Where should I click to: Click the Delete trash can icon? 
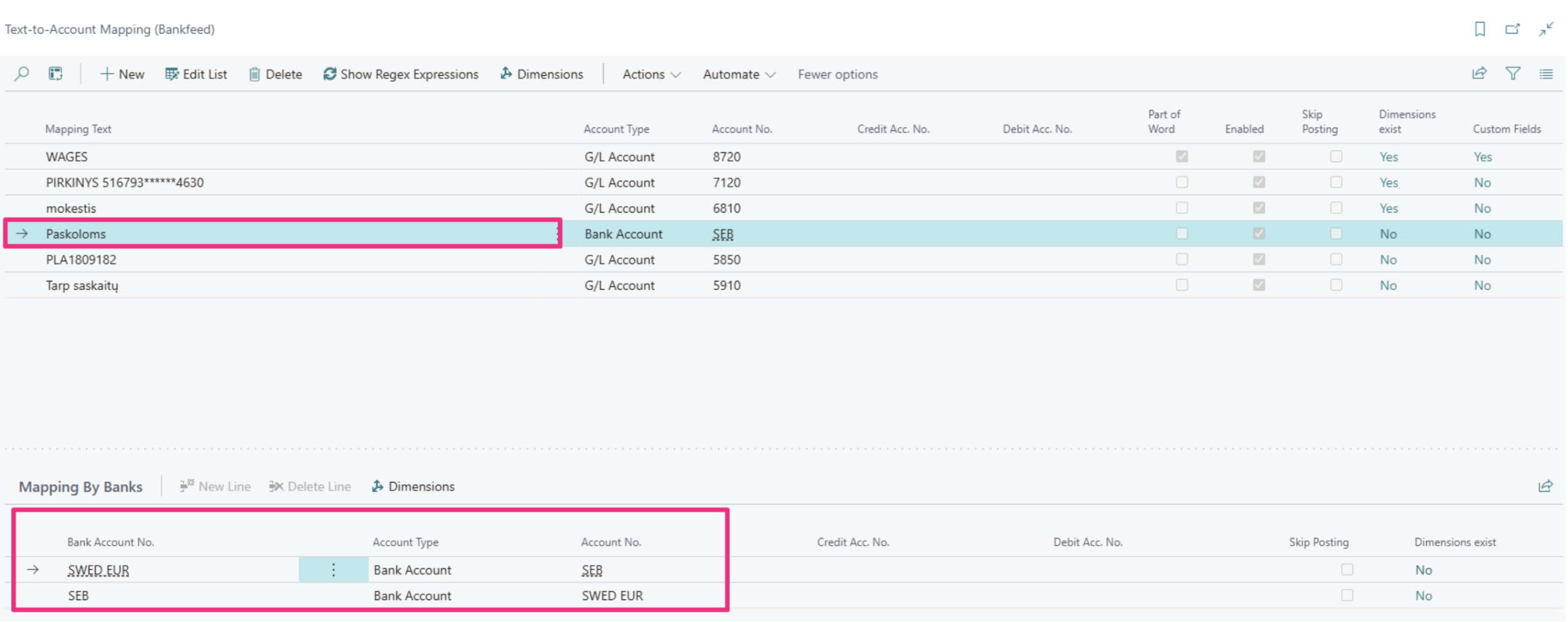254,74
